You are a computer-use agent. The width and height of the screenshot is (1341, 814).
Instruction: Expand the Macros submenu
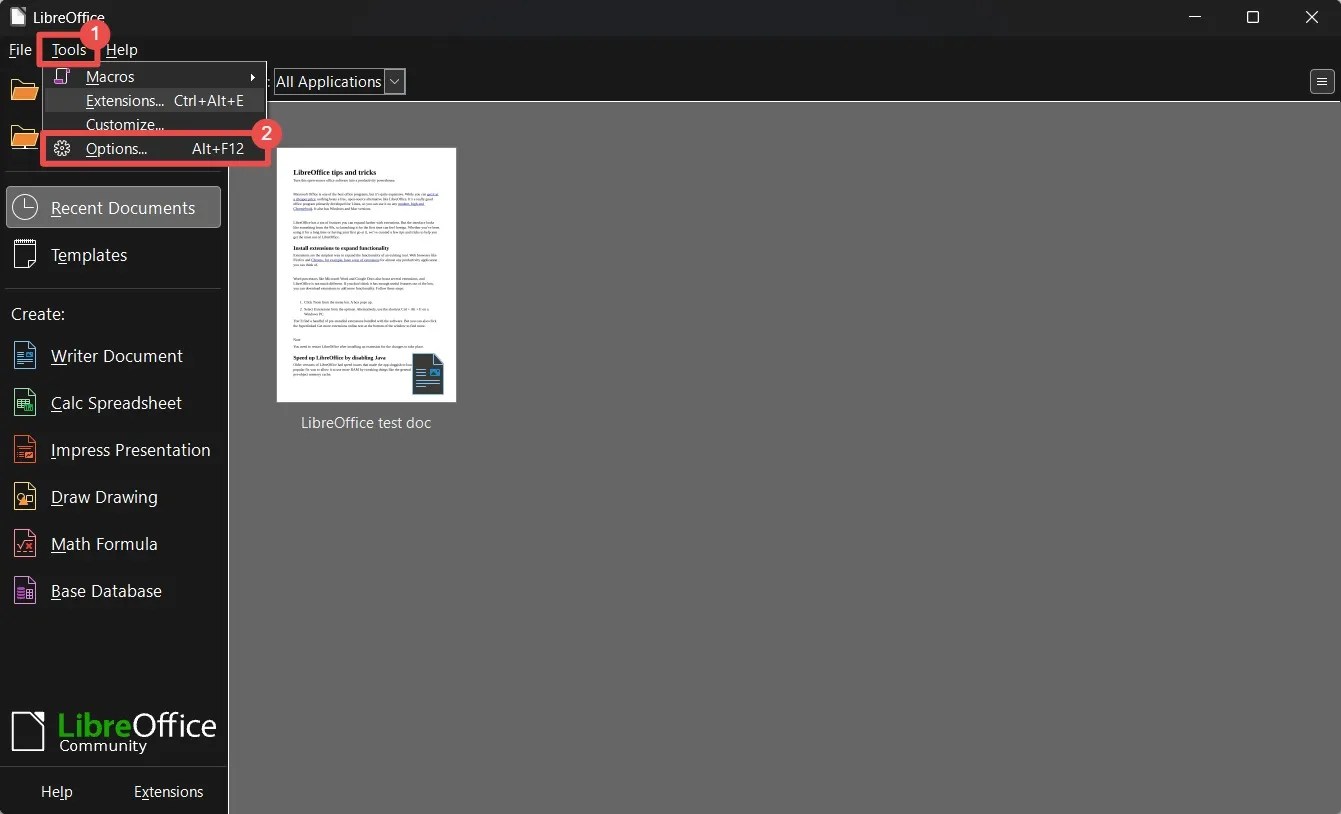(x=251, y=76)
